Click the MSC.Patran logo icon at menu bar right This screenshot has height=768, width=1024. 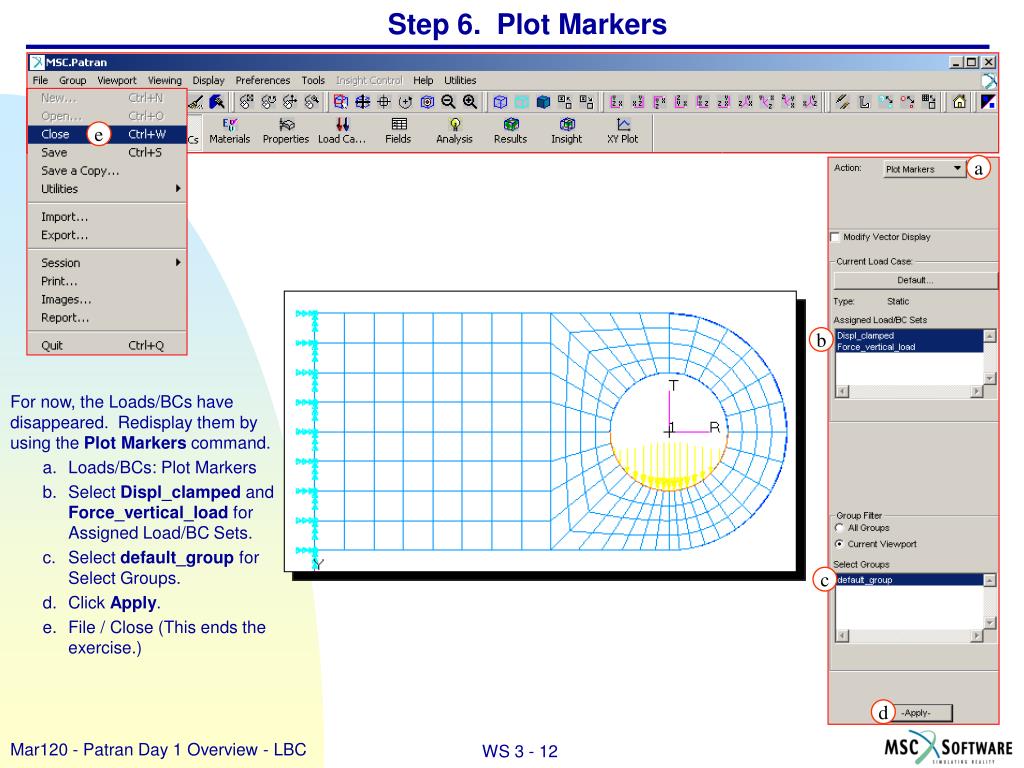click(989, 81)
